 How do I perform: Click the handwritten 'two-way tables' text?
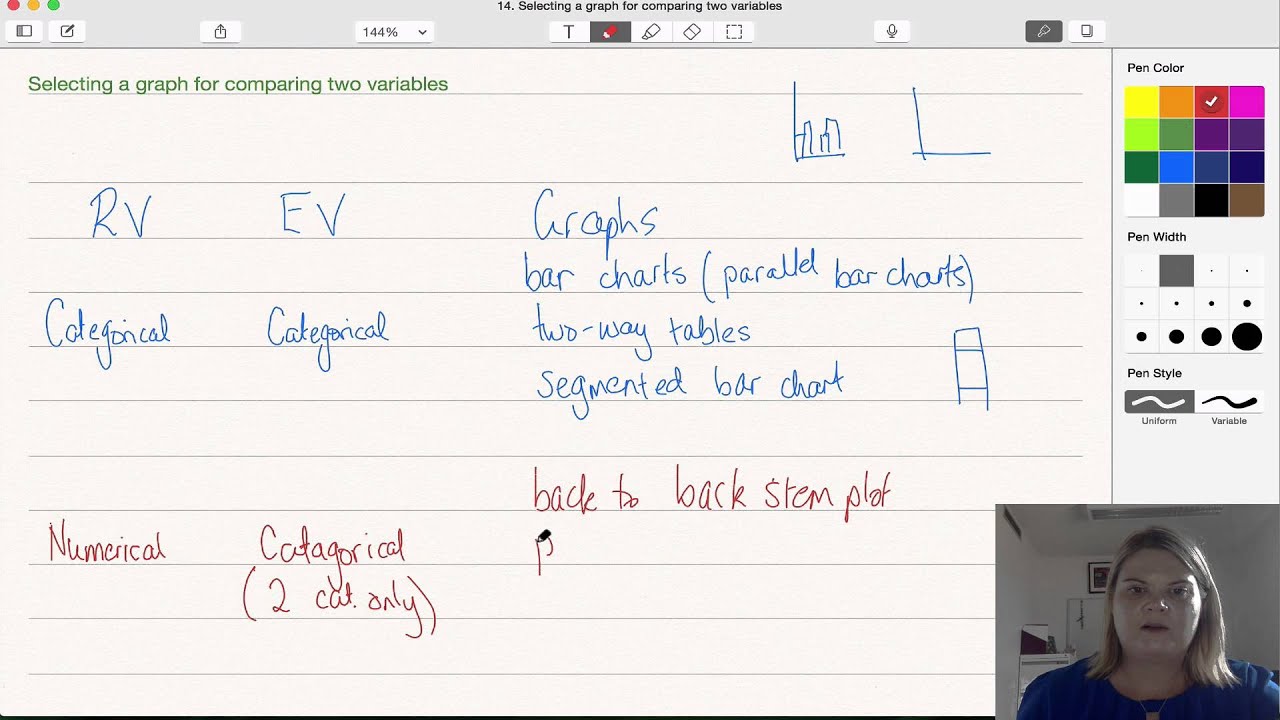(641, 330)
